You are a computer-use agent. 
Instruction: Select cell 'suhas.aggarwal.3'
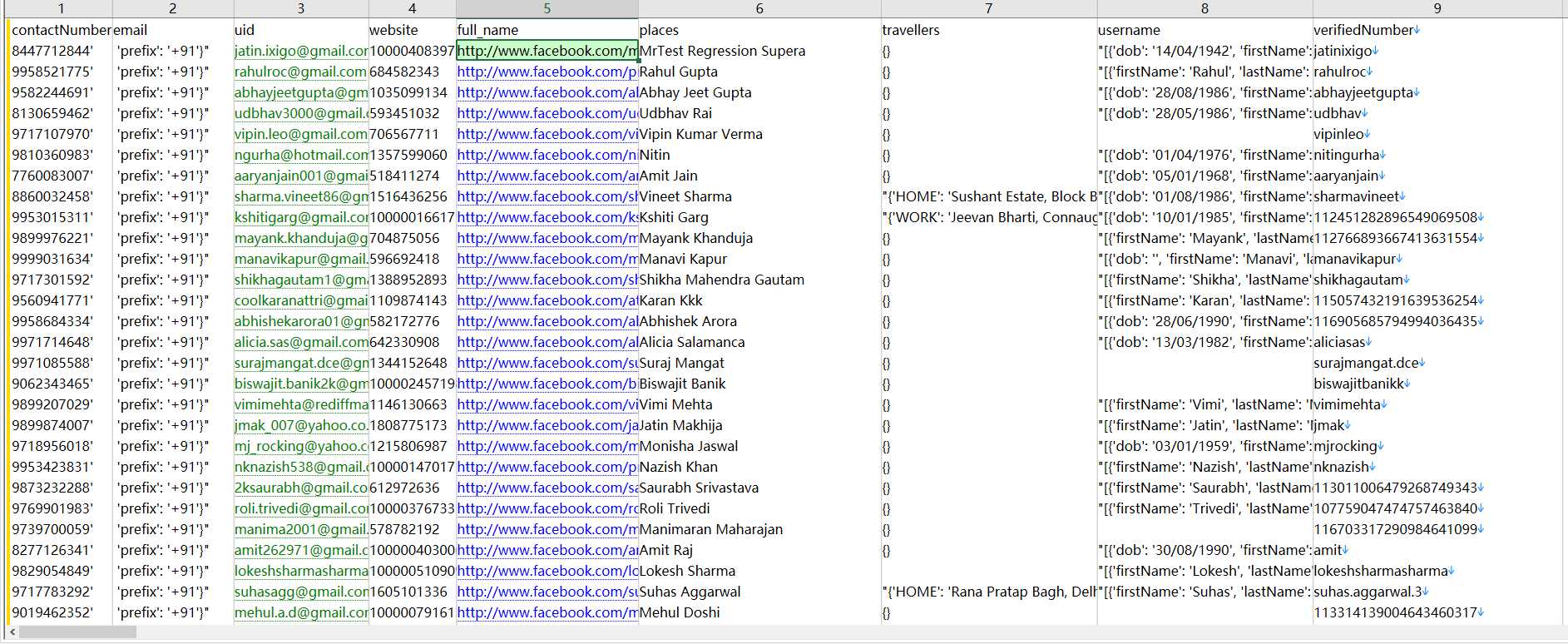coord(1437,592)
